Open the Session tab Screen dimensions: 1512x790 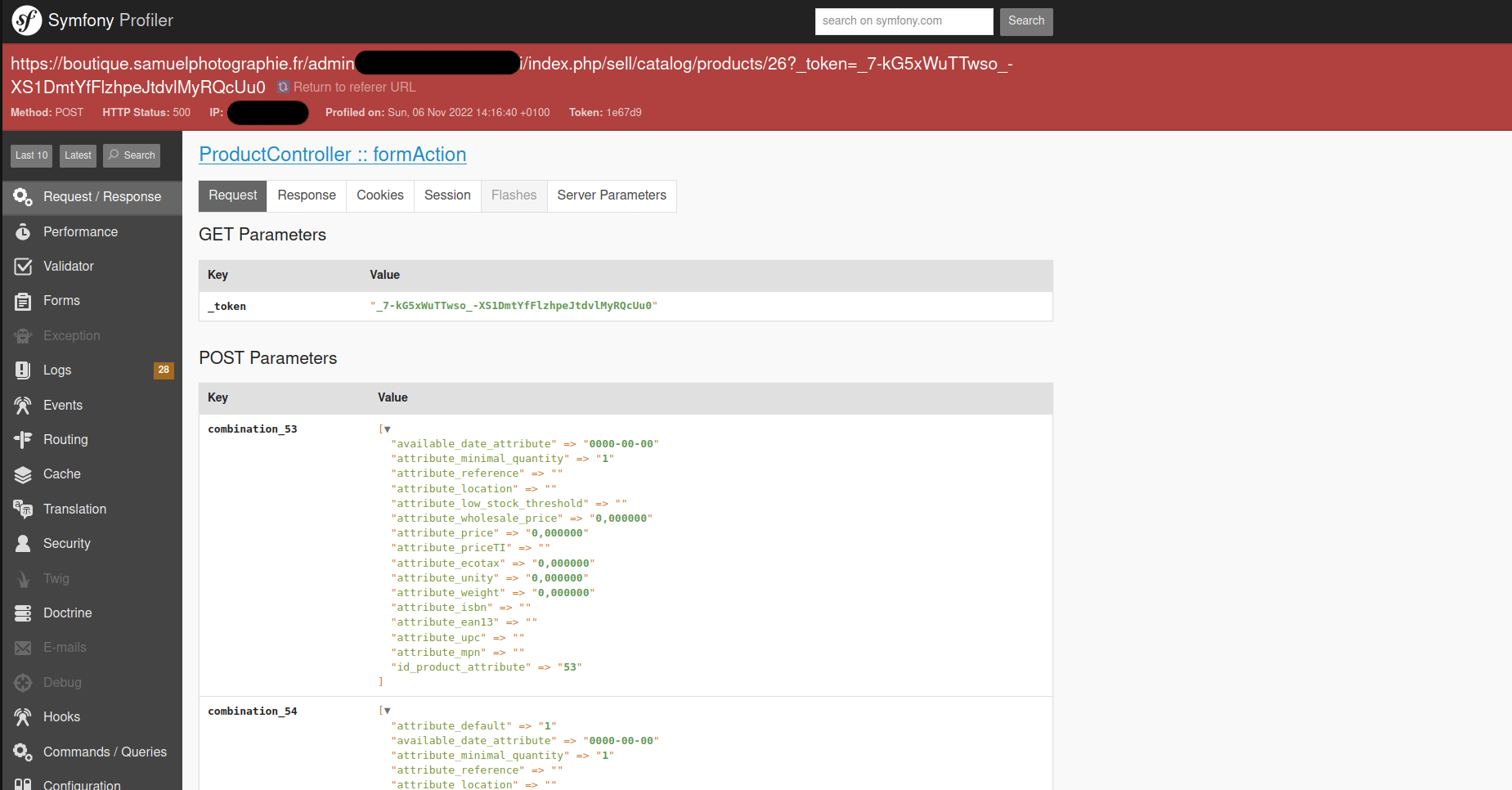pyautogui.click(x=447, y=195)
